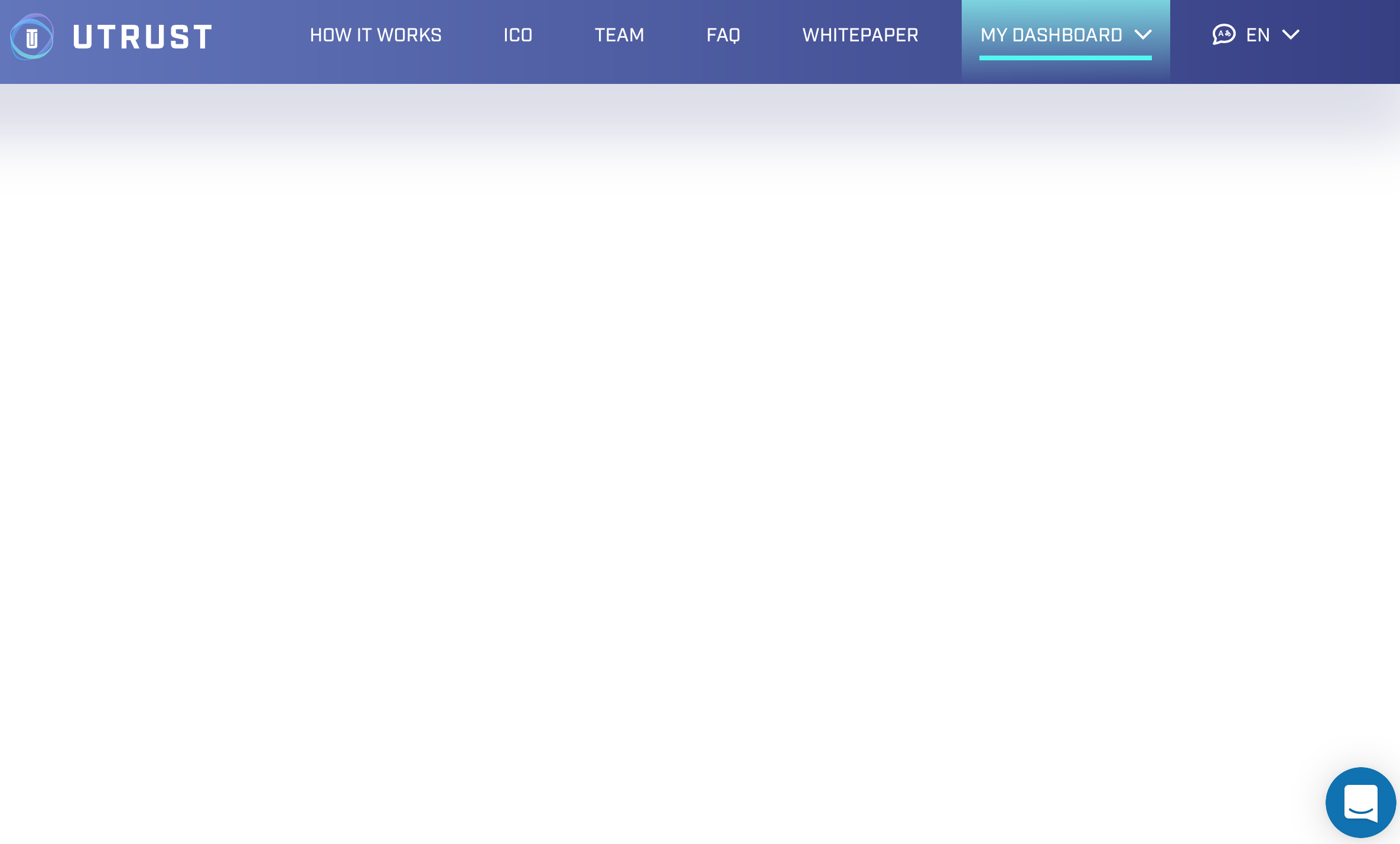Click the EN language label
Viewport: 1400px width, 844px height.
tap(1258, 35)
